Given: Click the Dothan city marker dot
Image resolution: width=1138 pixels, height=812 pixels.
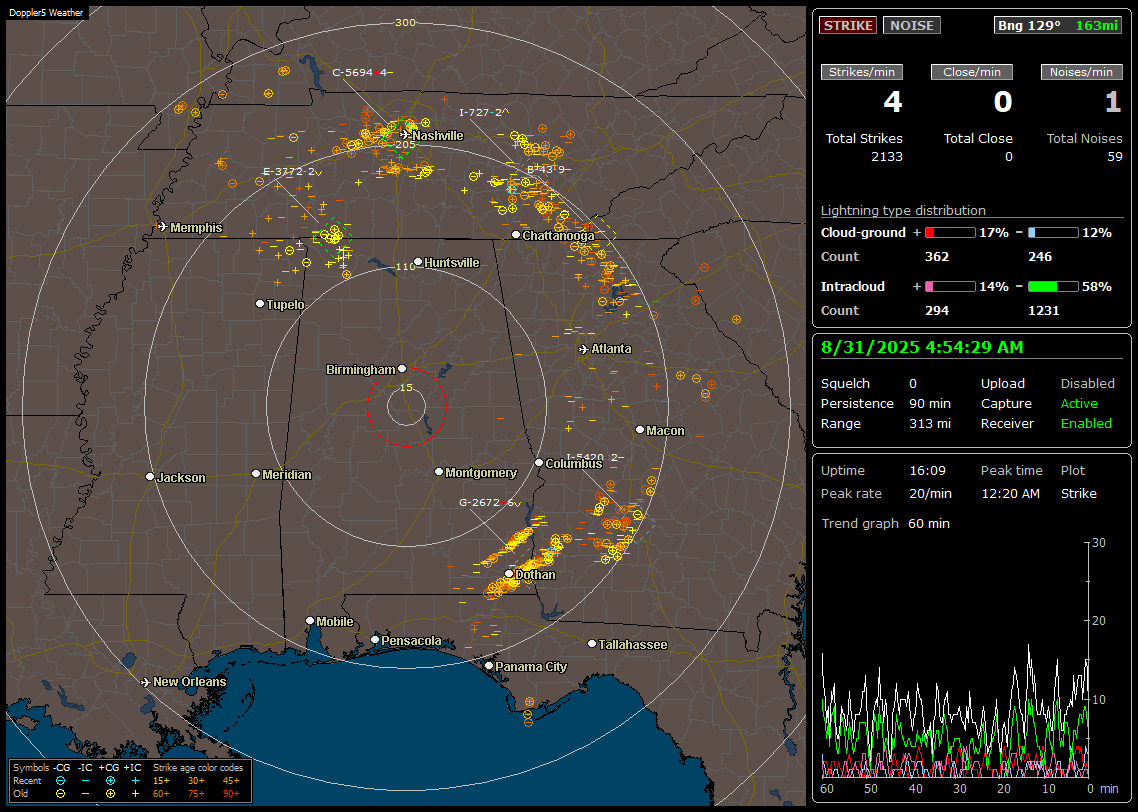Looking at the screenshot, I should coord(509,574).
